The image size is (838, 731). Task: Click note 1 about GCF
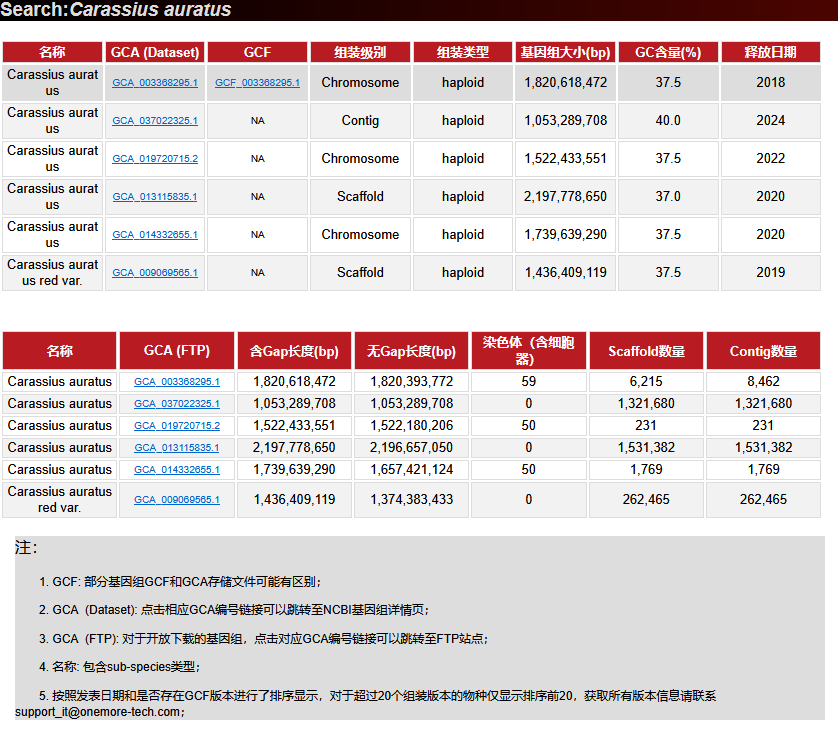click(x=180, y=582)
